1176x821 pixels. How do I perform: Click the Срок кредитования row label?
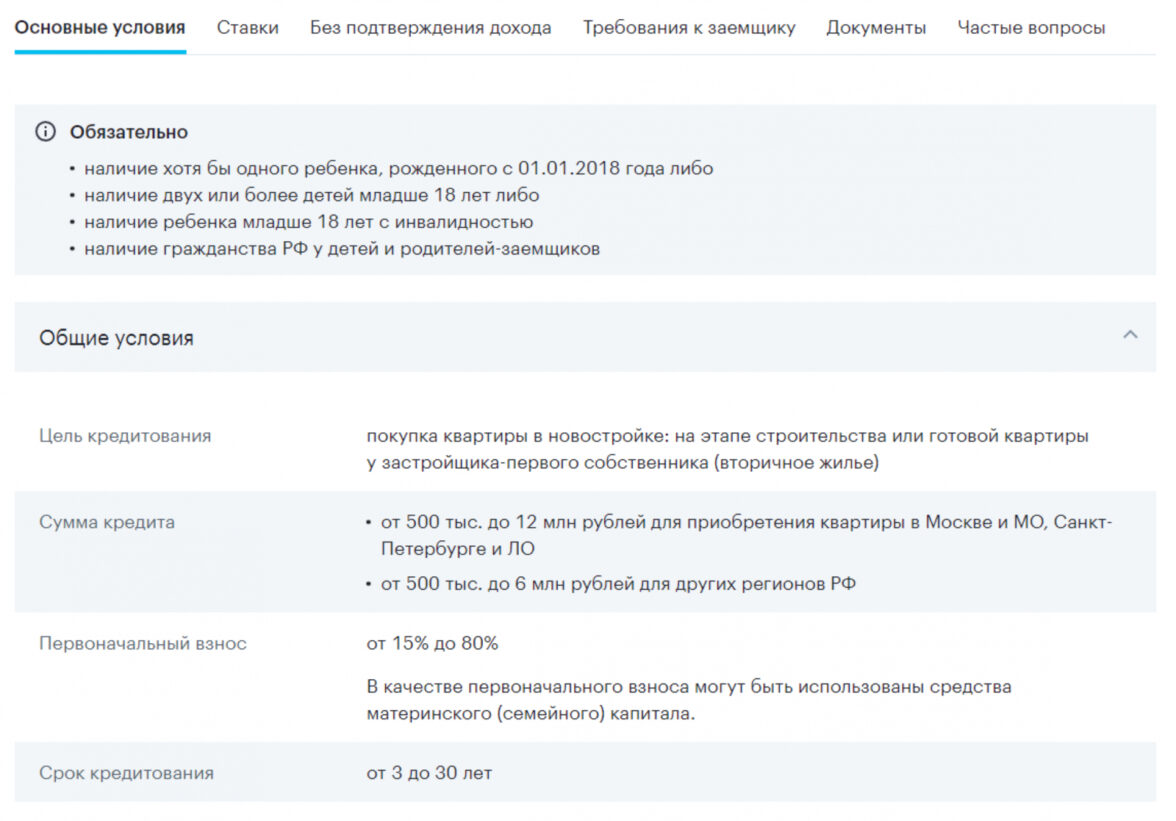tap(126, 773)
